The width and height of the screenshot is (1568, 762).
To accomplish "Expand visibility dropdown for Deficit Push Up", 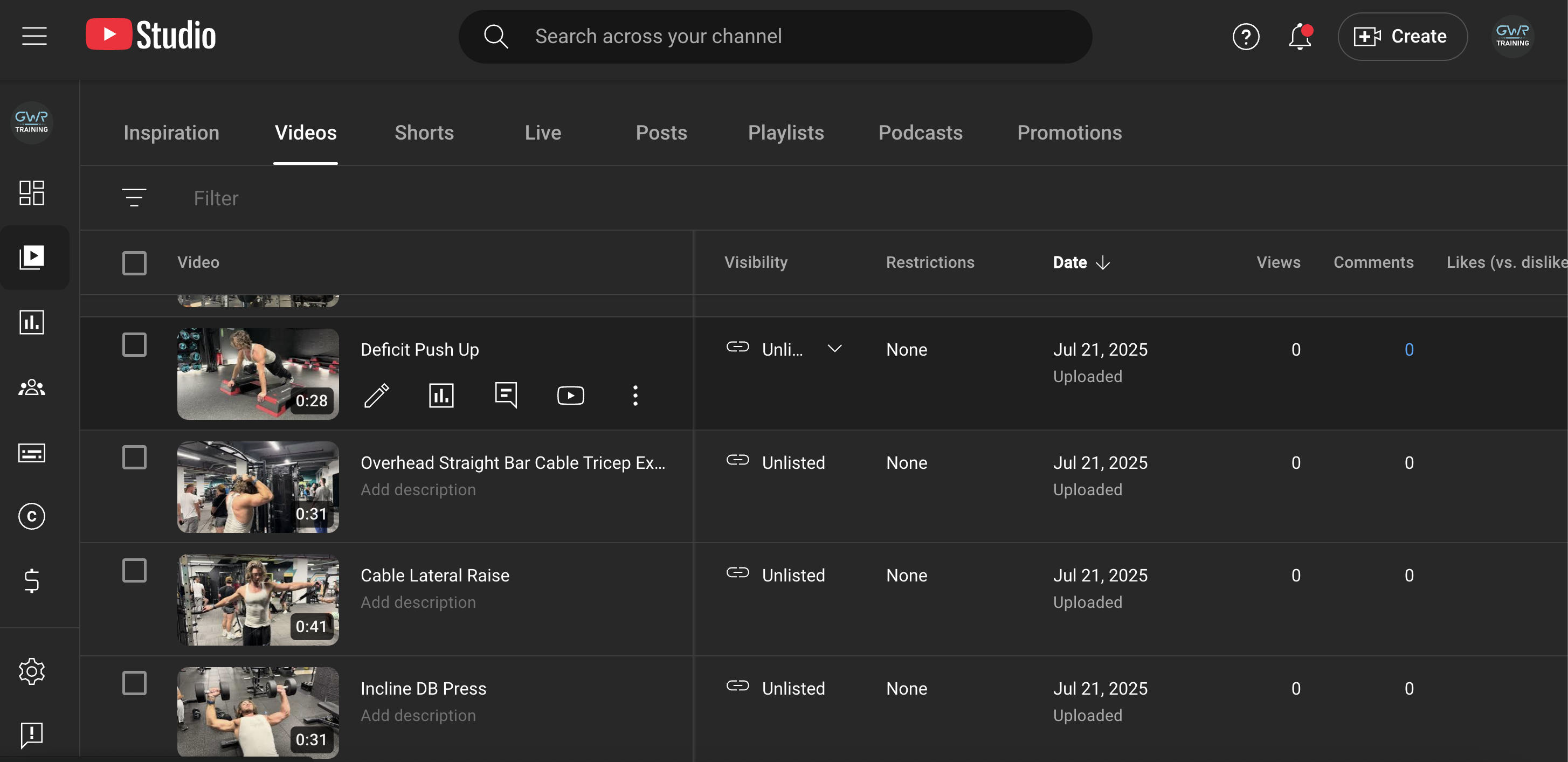I will coord(834,349).
